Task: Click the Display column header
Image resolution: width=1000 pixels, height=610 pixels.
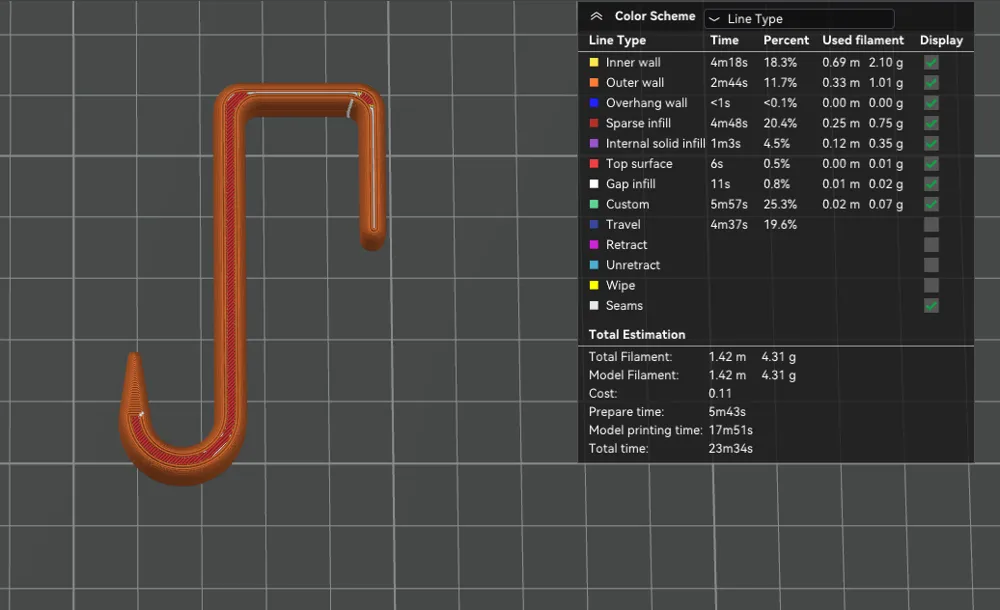Action: coord(941,40)
